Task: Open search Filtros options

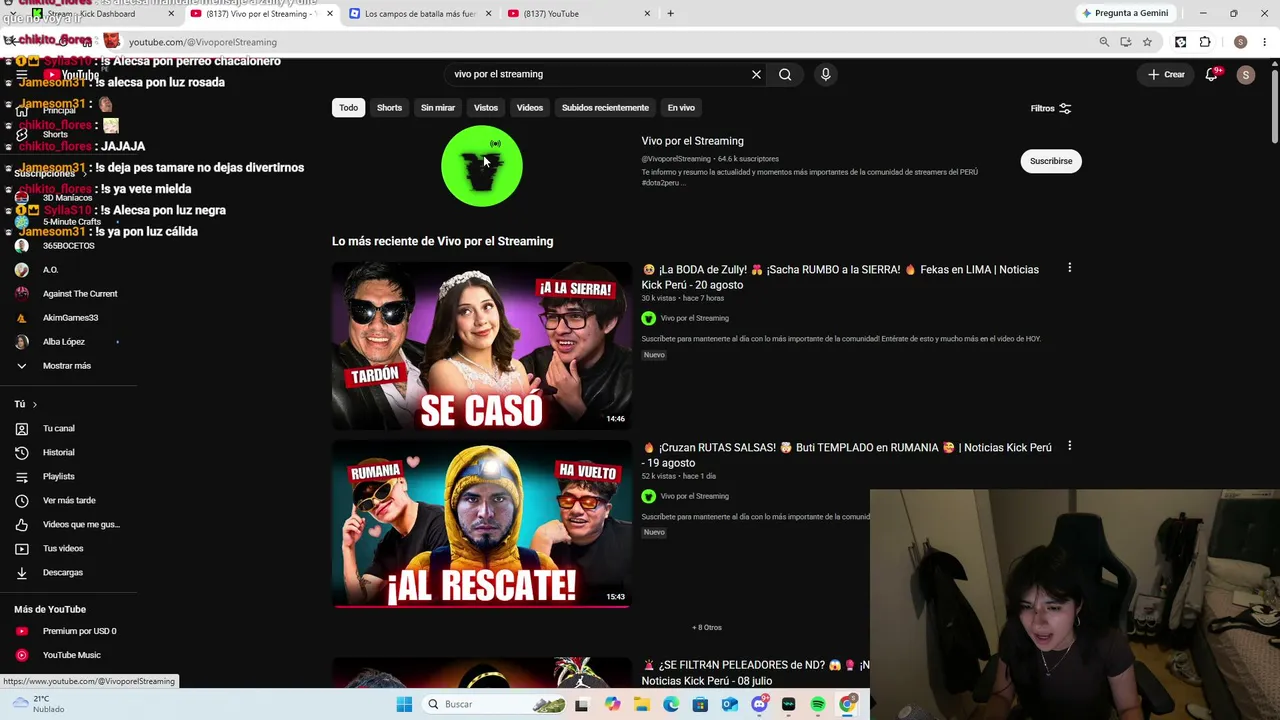Action: point(1051,108)
